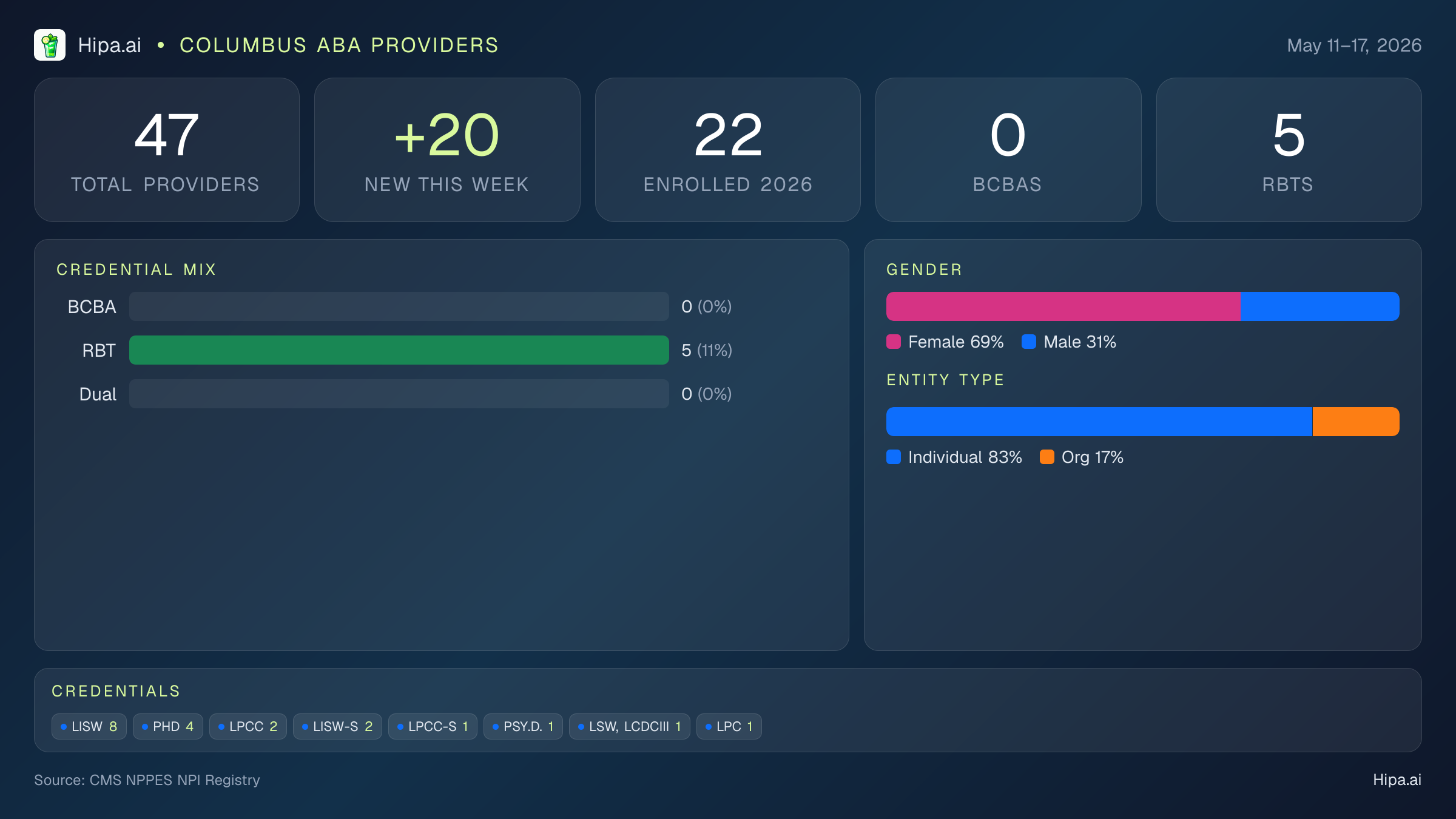Screen dimensions: 1456x819
Task: Click the empty Dual progress bar
Action: [399, 394]
